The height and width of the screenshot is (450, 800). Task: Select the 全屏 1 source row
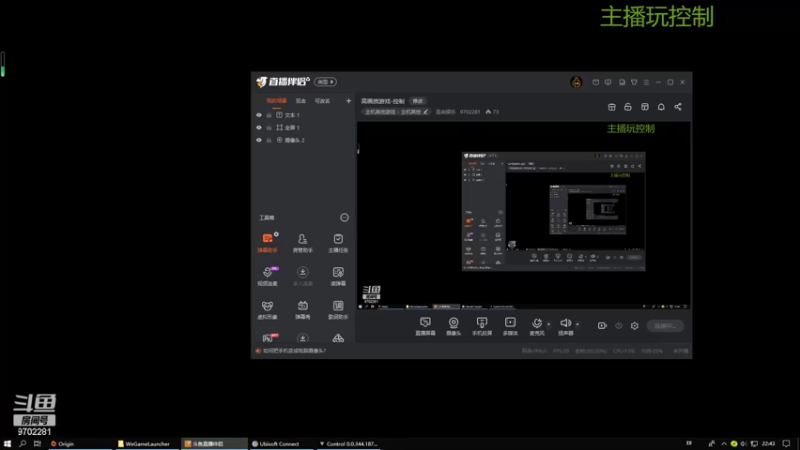303,128
